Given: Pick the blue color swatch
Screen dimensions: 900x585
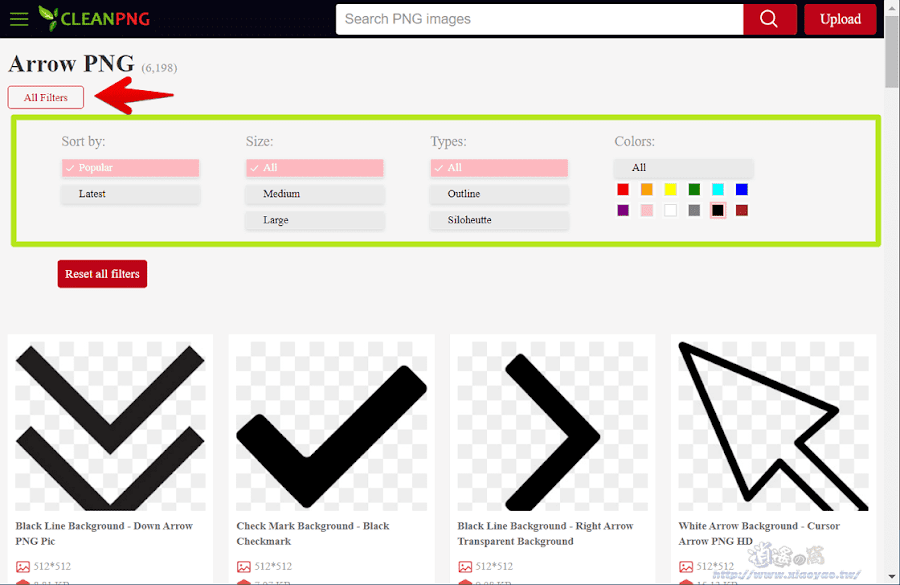Looking at the screenshot, I should pyautogui.click(x=742, y=189).
